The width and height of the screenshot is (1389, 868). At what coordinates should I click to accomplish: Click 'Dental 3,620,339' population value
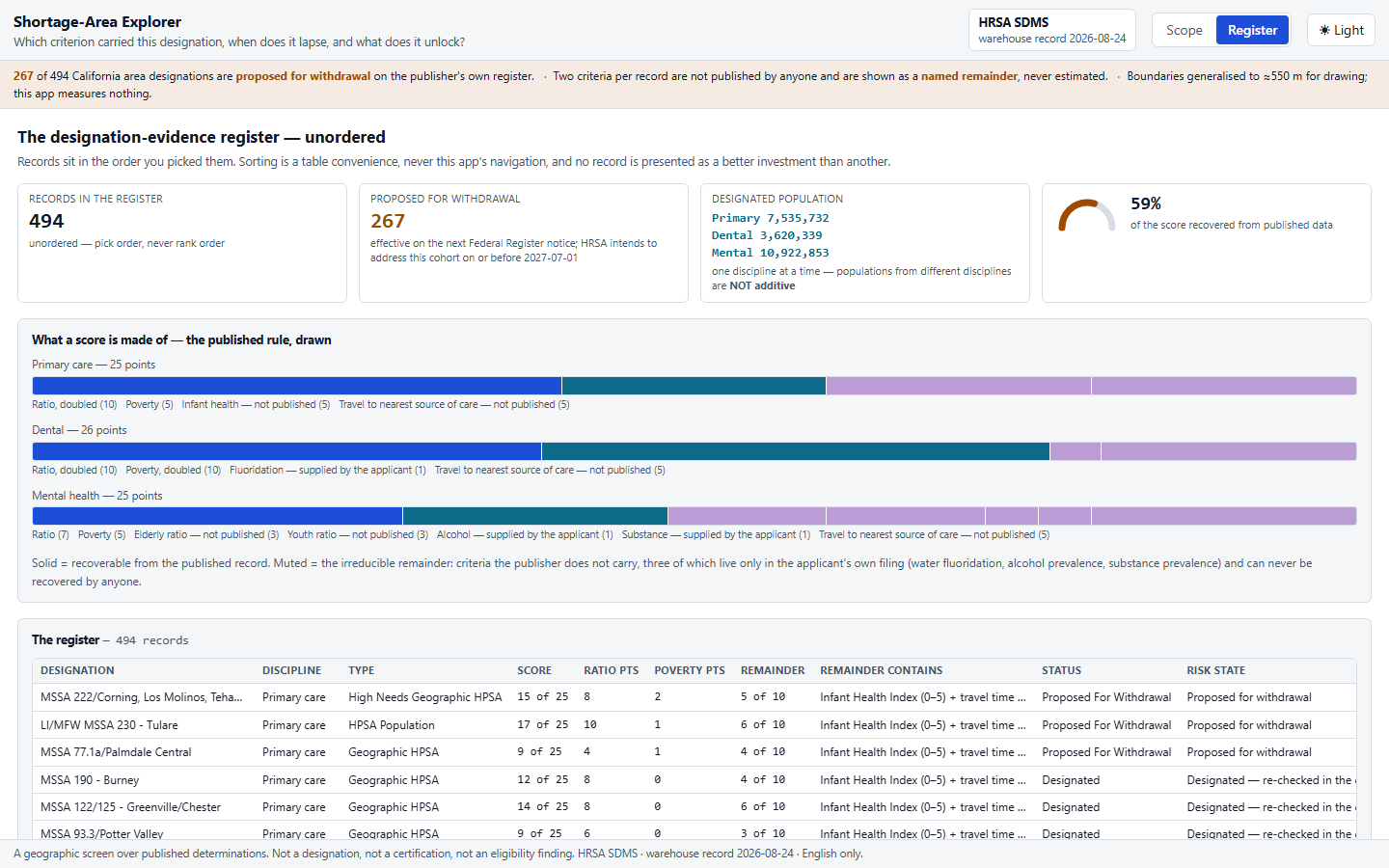pos(767,235)
